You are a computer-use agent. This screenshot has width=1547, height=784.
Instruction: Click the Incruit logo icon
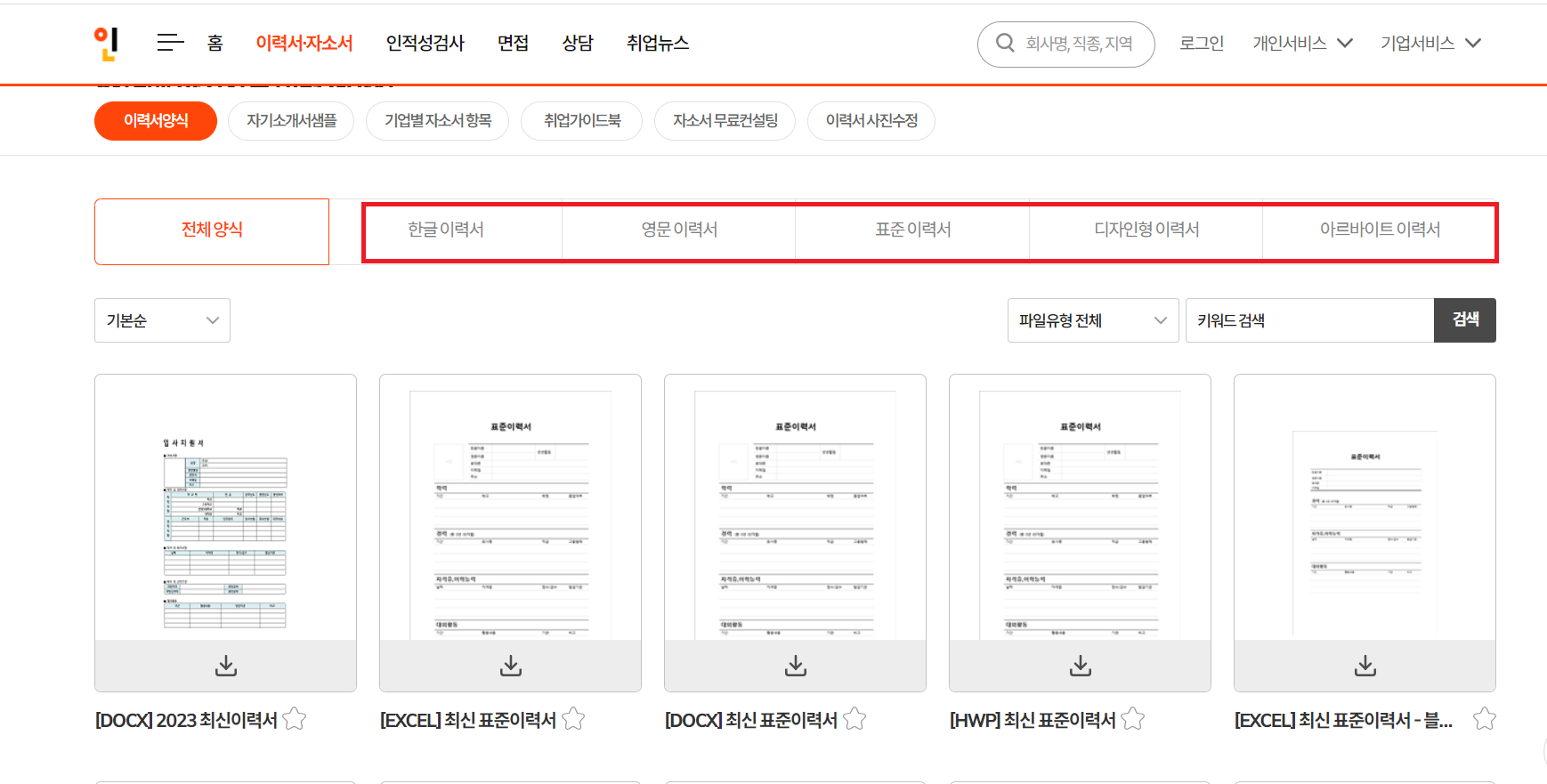(x=107, y=43)
